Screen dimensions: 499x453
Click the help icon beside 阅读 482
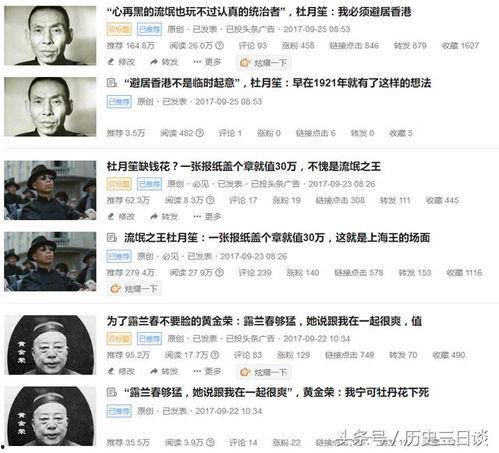pos(199,133)
